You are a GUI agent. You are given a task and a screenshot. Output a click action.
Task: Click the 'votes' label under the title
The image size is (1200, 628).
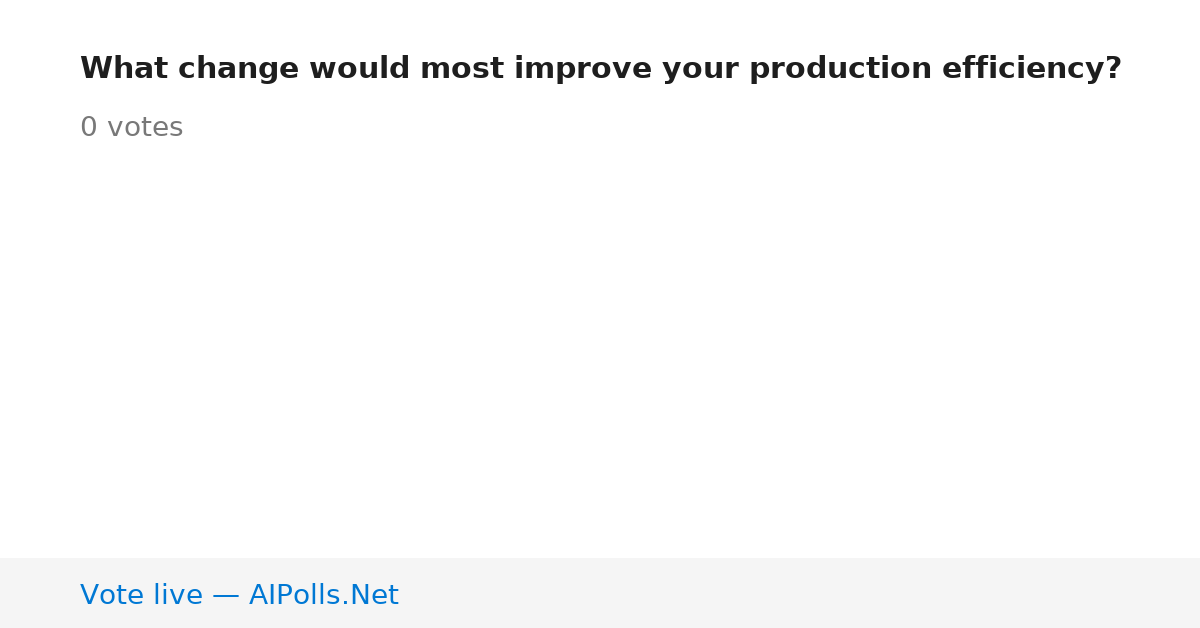pyautogui.click(x=145, y=128)
